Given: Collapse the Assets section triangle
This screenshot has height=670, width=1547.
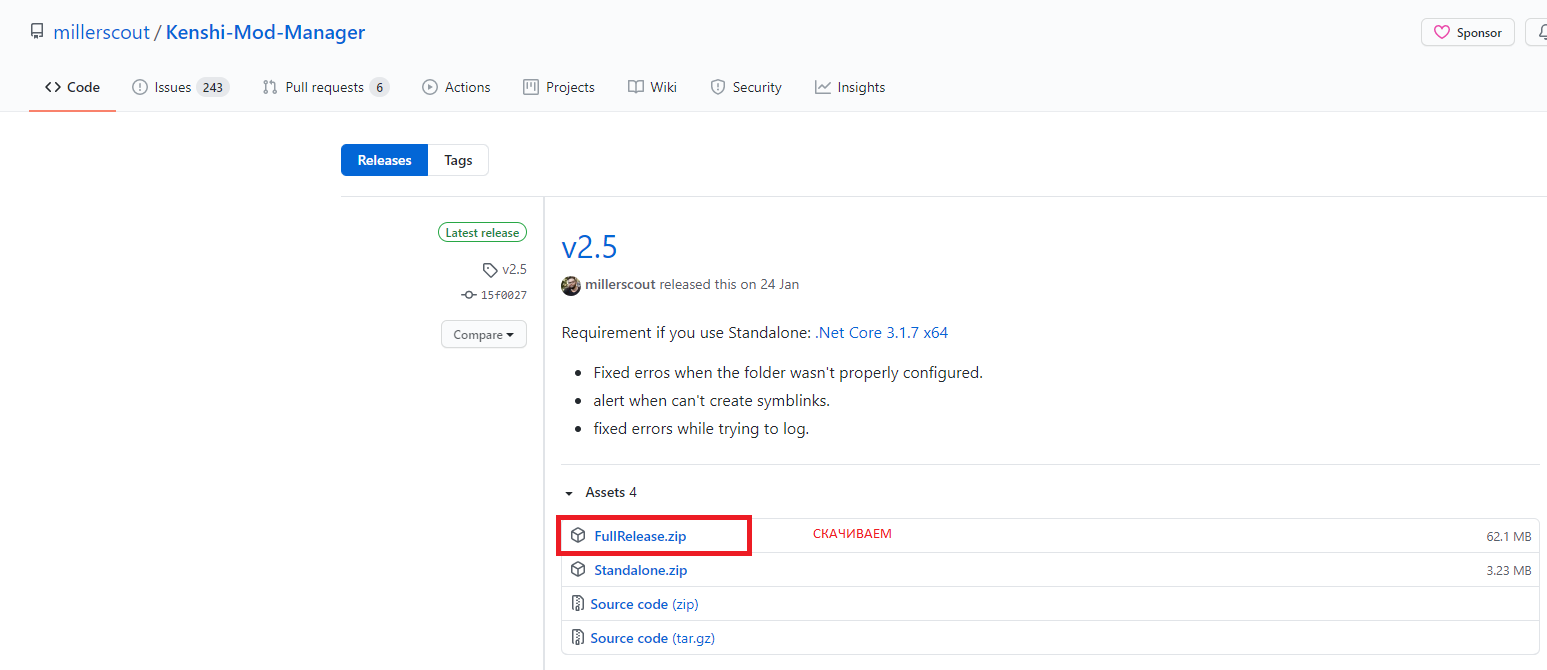Looking at the screenshot, I should [x=569, y=493].
